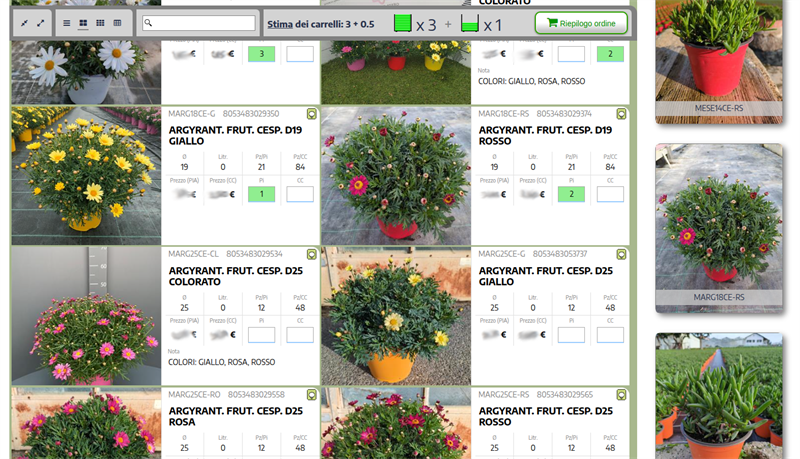Select the MARG18CE-RS sidebar thumbnail
800x459 pixels.
coord(718,228)
